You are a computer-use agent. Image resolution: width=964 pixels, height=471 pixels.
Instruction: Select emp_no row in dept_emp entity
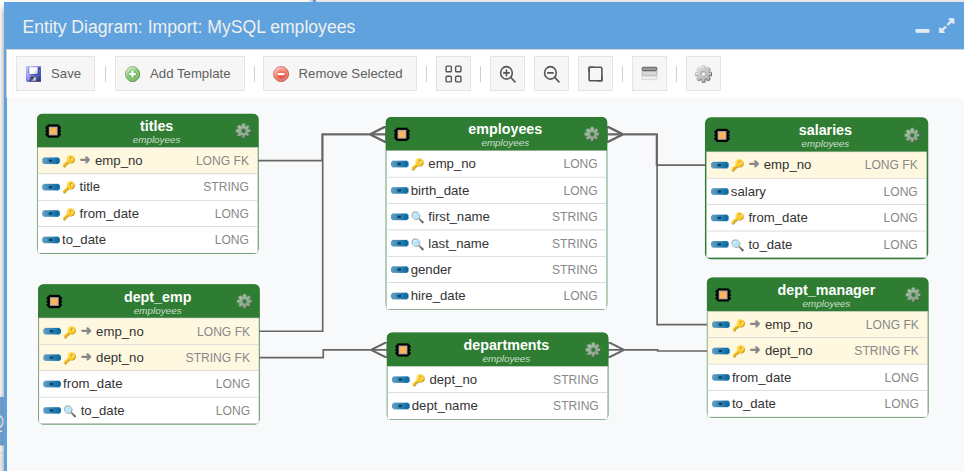click(149, 332)
